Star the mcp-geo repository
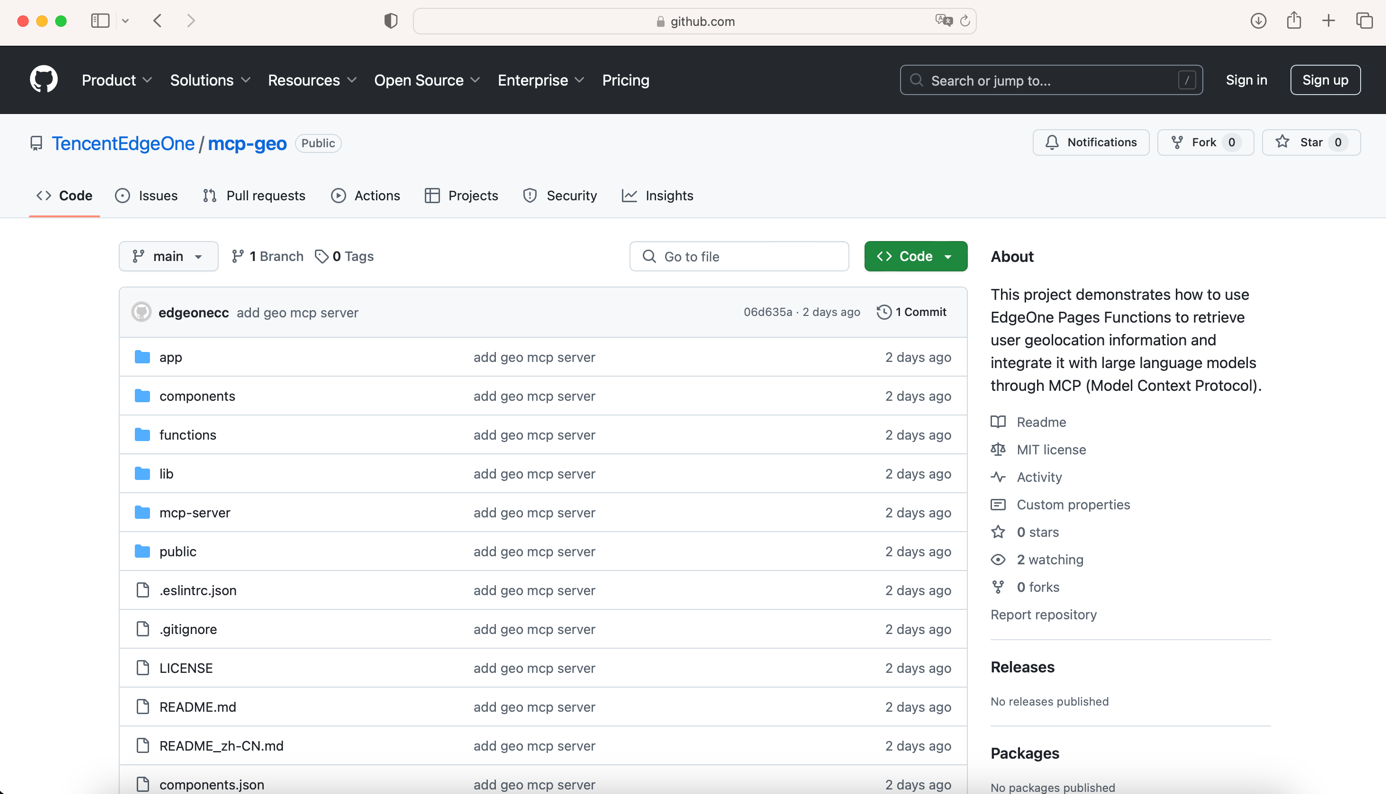 [x=1311, y=143]
